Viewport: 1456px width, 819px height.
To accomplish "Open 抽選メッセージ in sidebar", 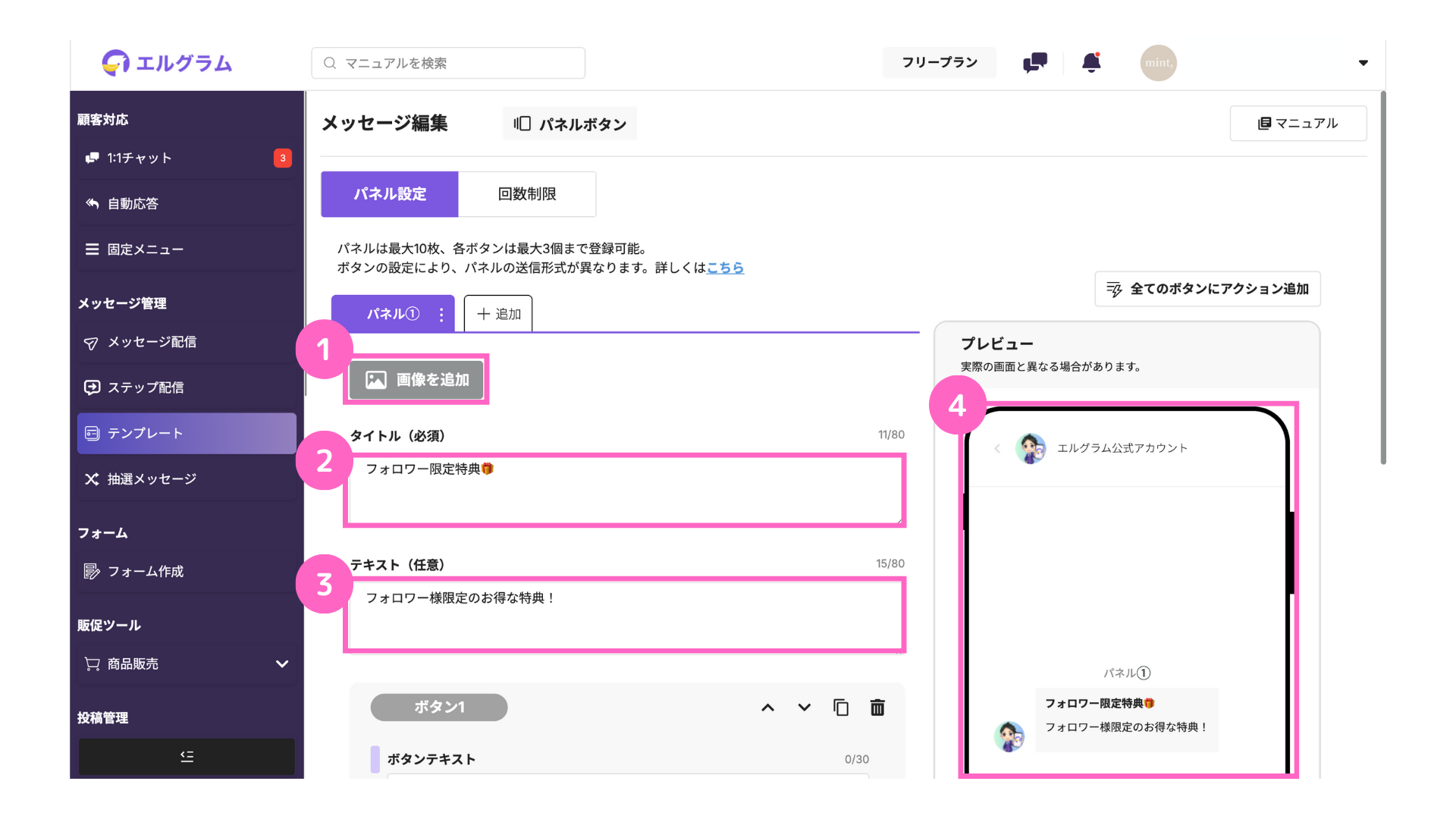I will (187, 479).
